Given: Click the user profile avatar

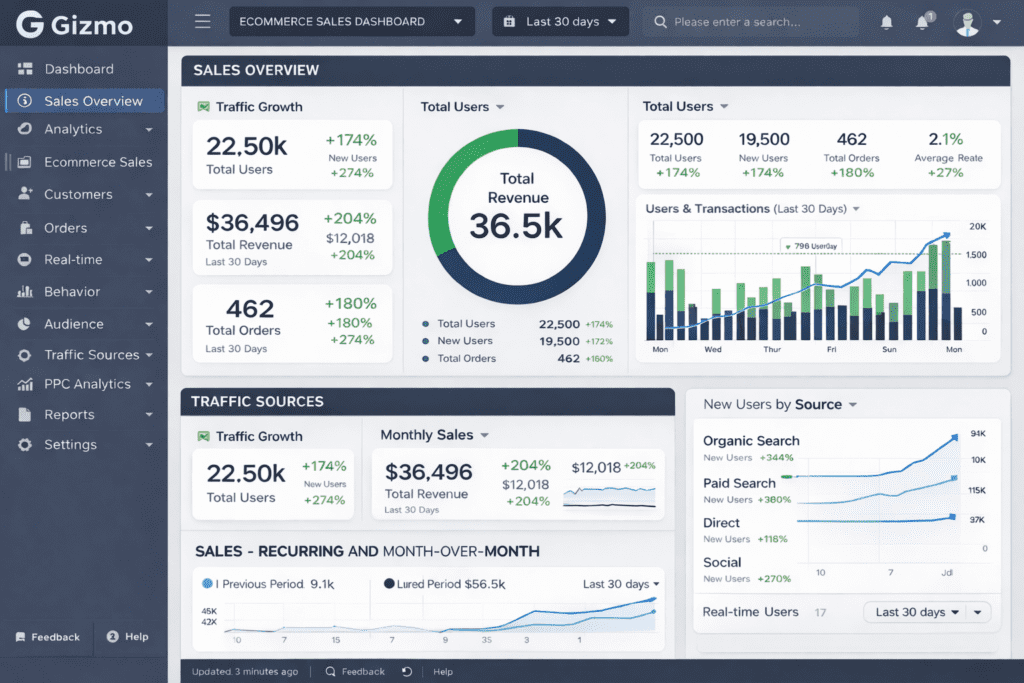Looking at the screenshot, I should [x=967, y=22].
